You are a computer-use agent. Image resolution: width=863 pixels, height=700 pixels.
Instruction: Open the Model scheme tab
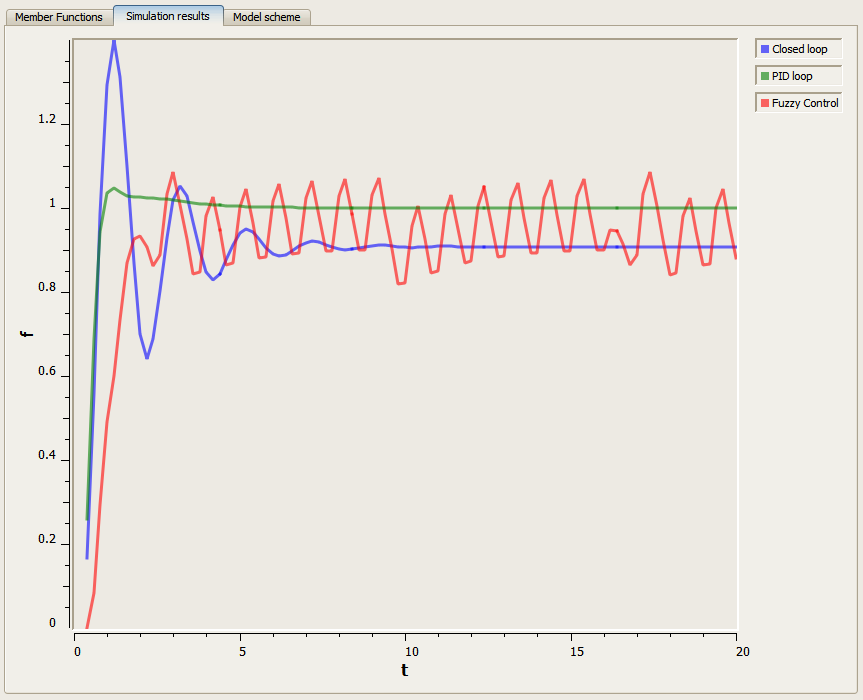tap(266, 16)
